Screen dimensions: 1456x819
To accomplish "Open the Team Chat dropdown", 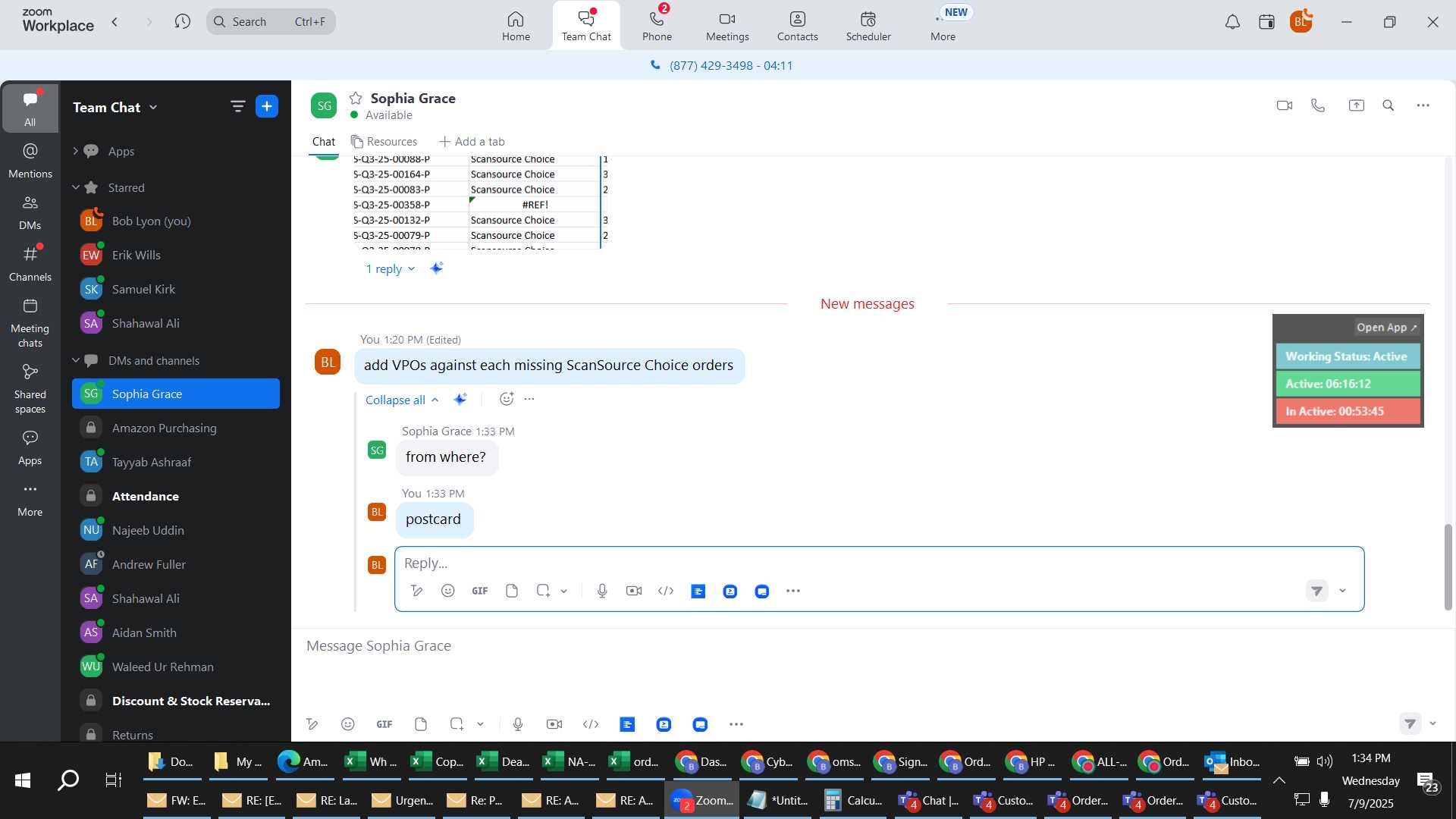I will pos(115,107).
